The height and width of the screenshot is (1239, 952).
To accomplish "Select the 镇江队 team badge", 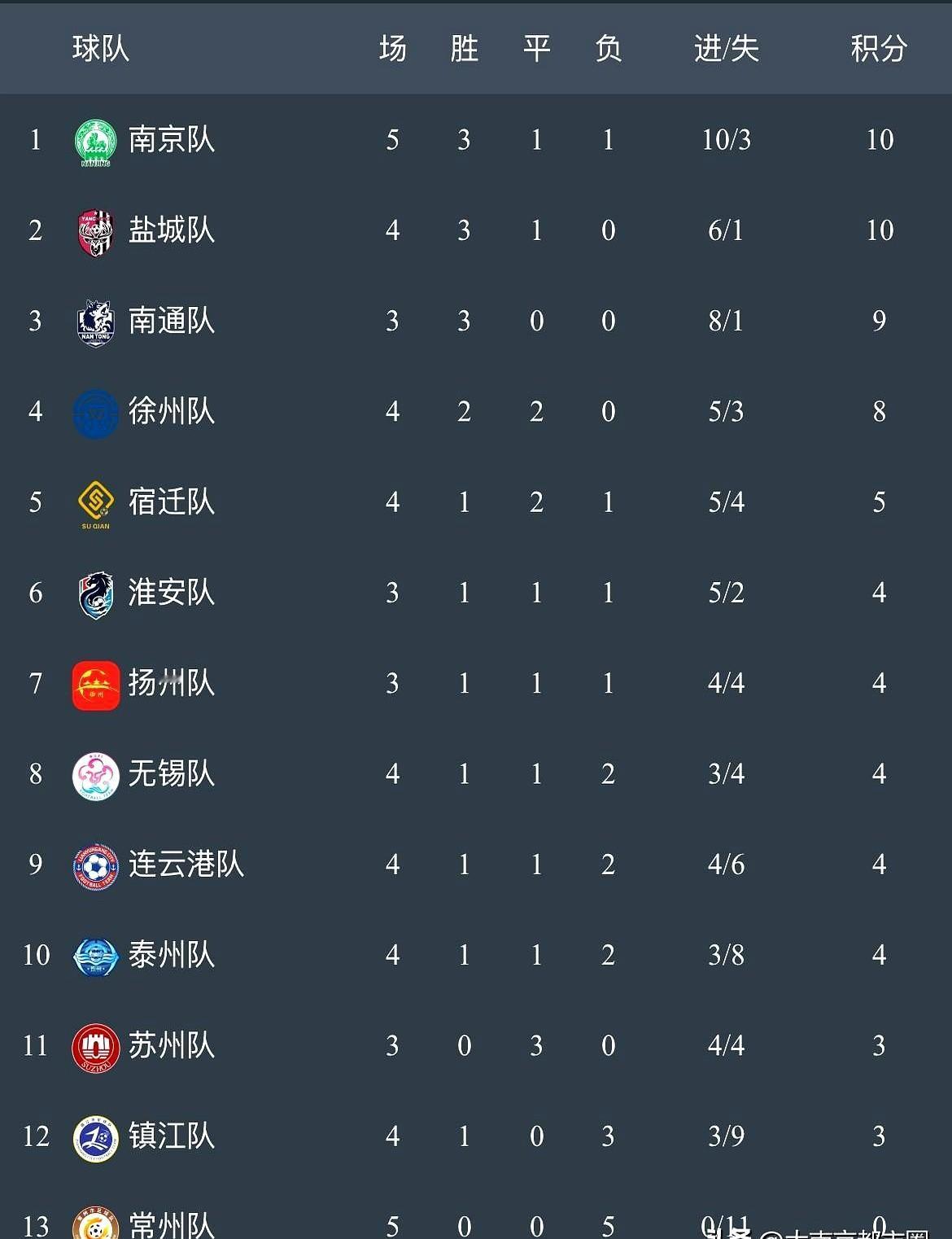I will point(96,1138).
